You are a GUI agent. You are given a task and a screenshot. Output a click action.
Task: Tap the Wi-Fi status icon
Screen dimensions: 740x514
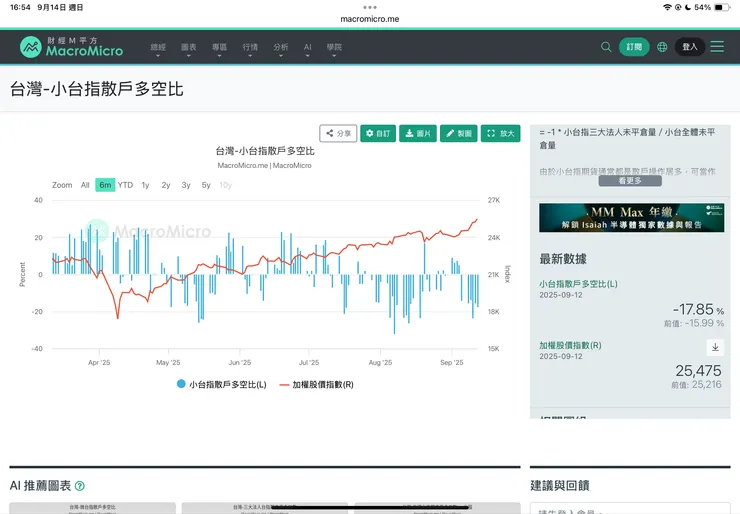click(667, 7)
